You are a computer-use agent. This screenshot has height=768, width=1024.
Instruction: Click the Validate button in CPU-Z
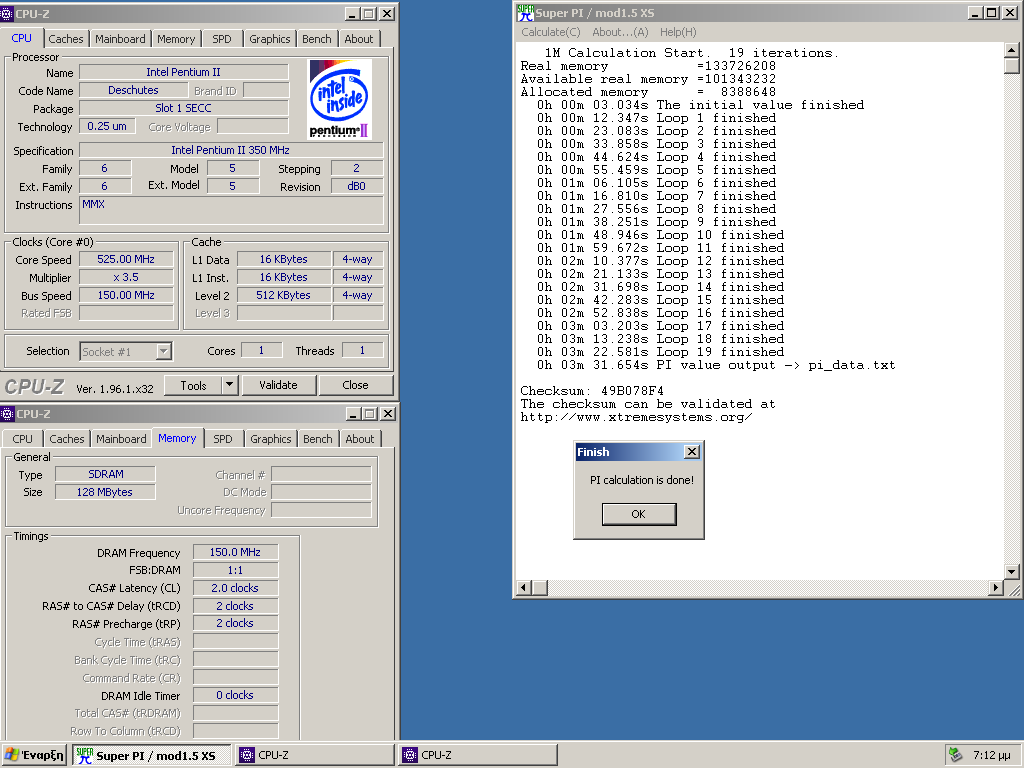coord(279,385)
